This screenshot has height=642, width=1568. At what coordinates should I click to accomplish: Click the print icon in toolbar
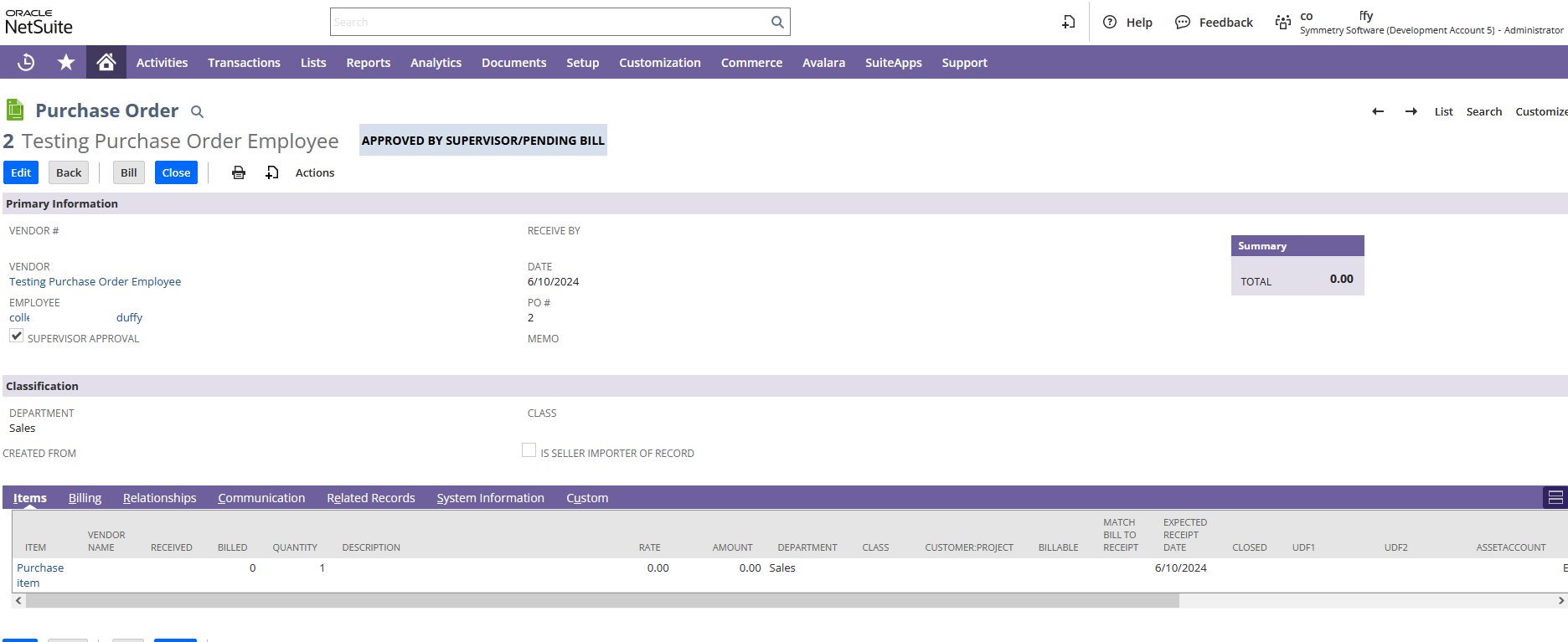(239, 172)
